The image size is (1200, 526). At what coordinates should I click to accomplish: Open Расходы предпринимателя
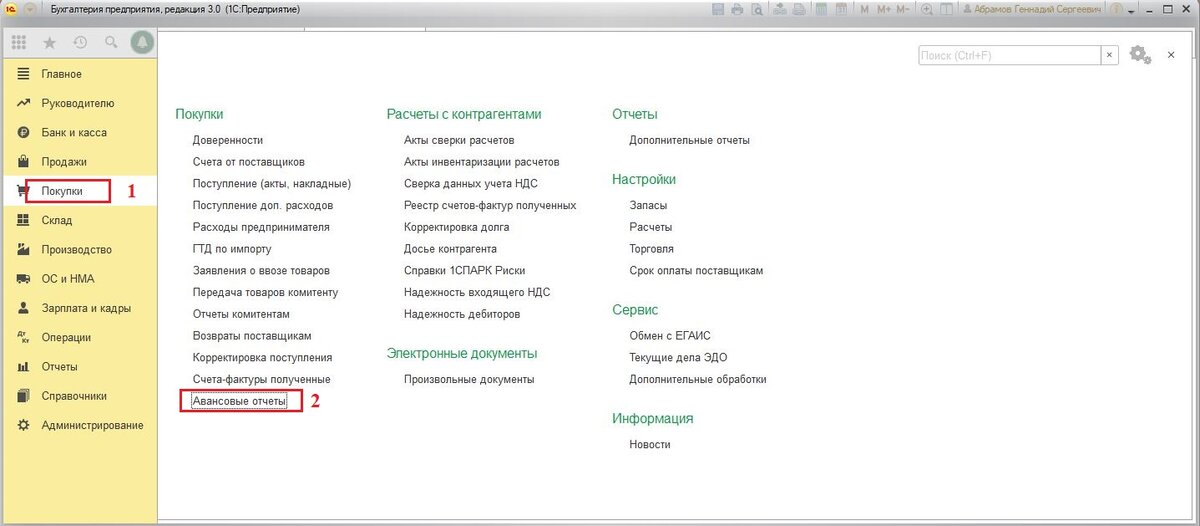tap(261, 227)
